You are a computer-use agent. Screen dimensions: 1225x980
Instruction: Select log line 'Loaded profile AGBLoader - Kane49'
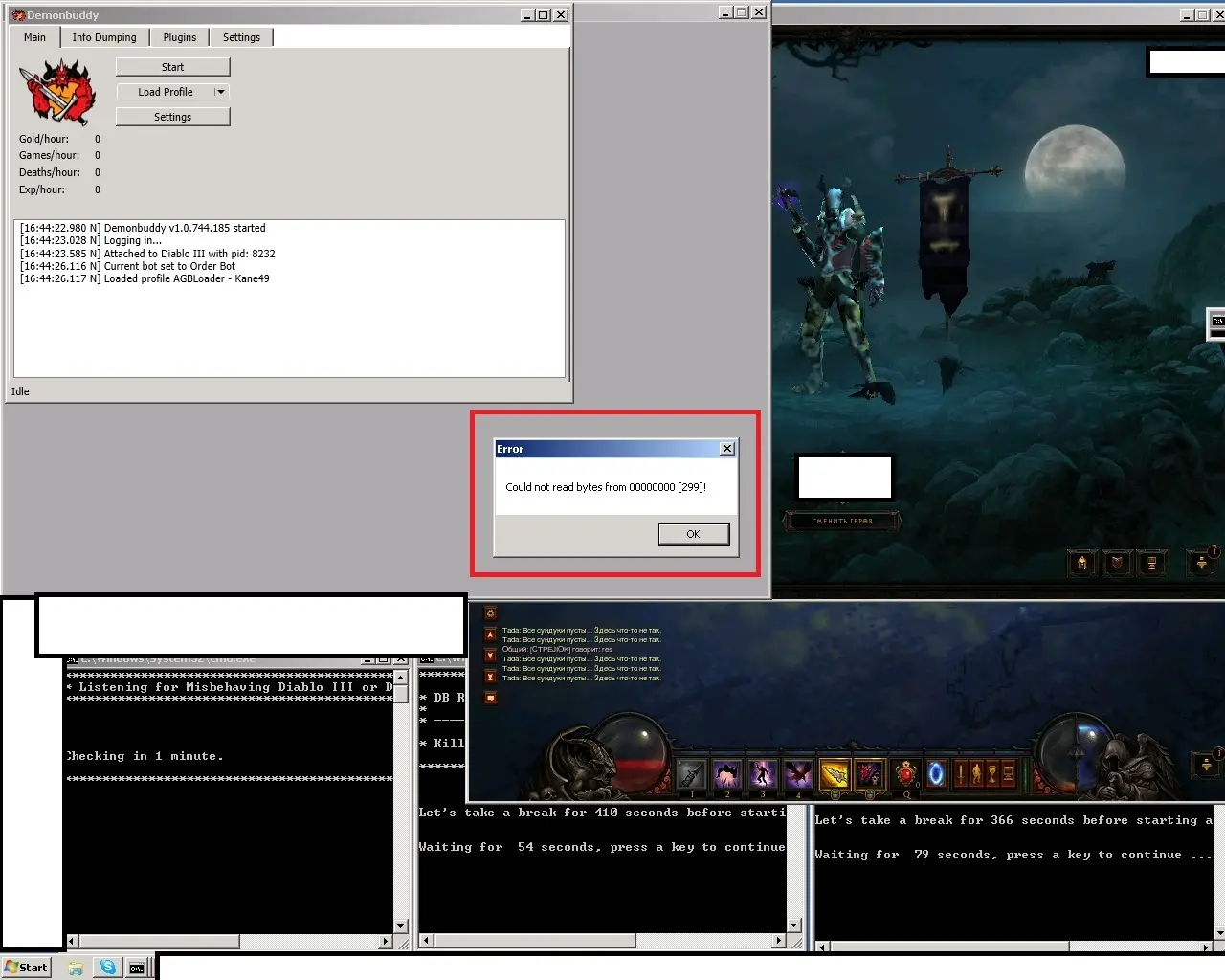145,278
